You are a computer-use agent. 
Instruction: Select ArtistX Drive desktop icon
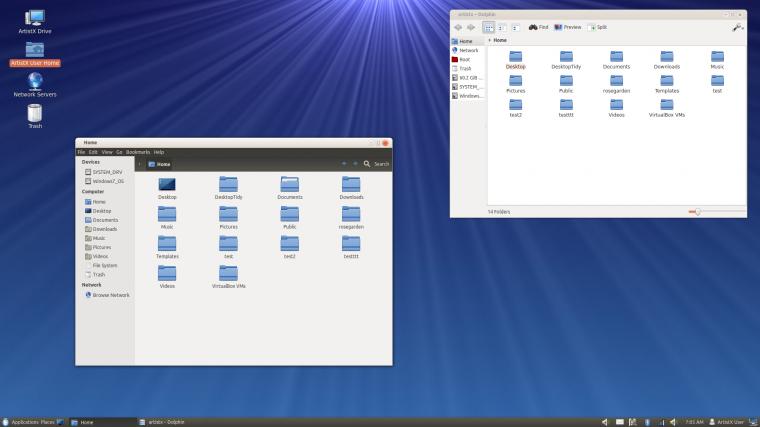coord(35,22)
